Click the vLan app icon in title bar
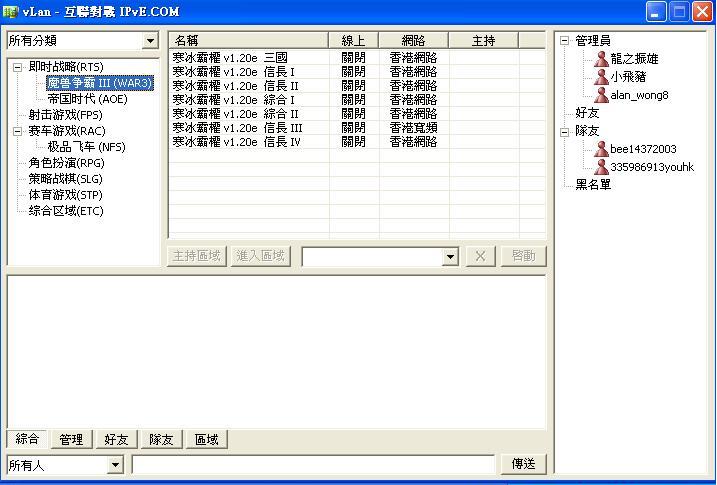The width and height of the screenshot is (717, 485). pyautogui.click(x=10, y=12)
